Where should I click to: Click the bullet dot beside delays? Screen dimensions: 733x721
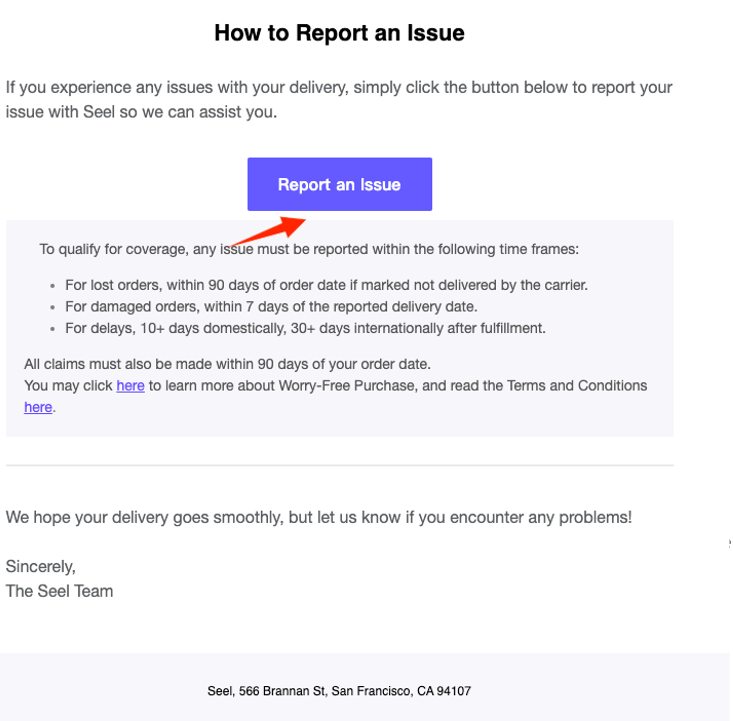coord(52,329)
